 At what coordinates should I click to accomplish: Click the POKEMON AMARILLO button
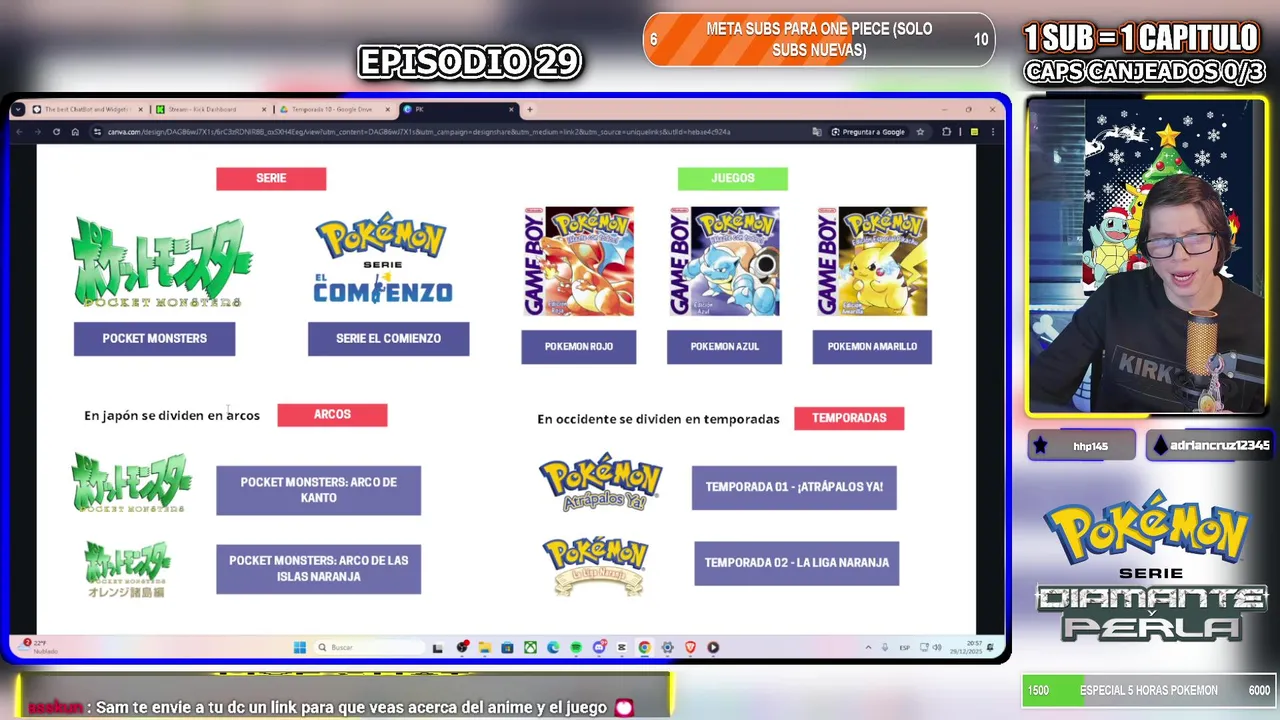pyautogui.click(x=872, y=346)
